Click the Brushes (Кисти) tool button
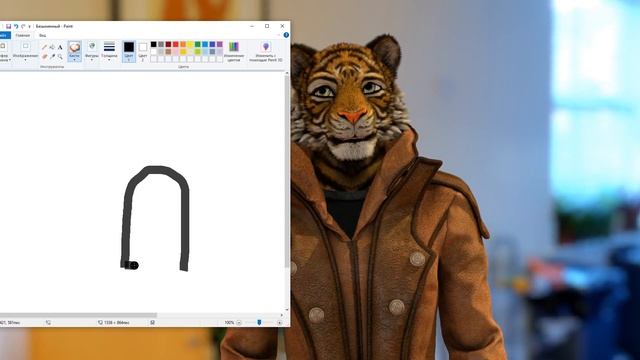 74,51
